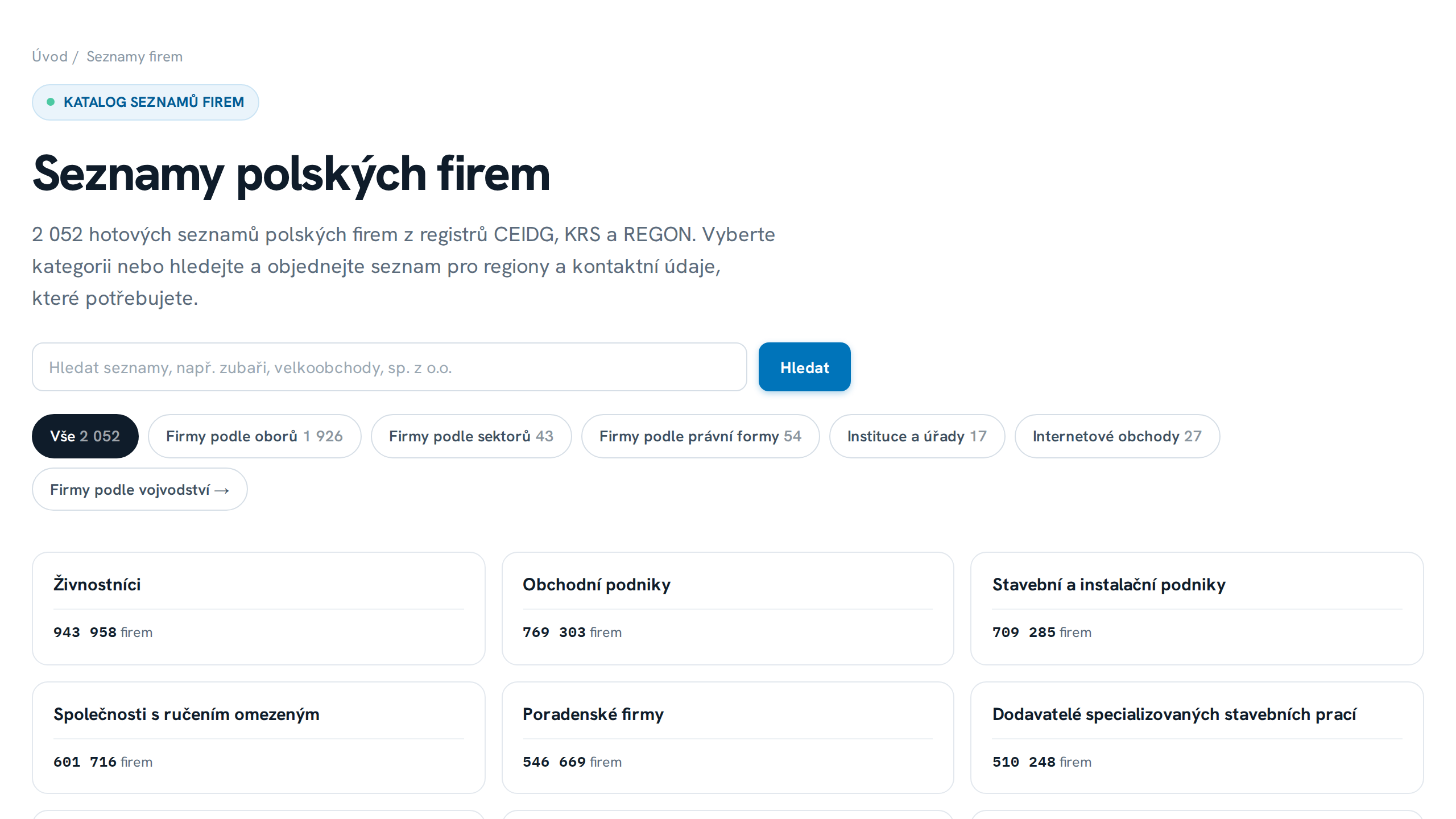Click the 546 669 firem count
The width and height of the screenshot is (1456, 819).
pos(572,762)
